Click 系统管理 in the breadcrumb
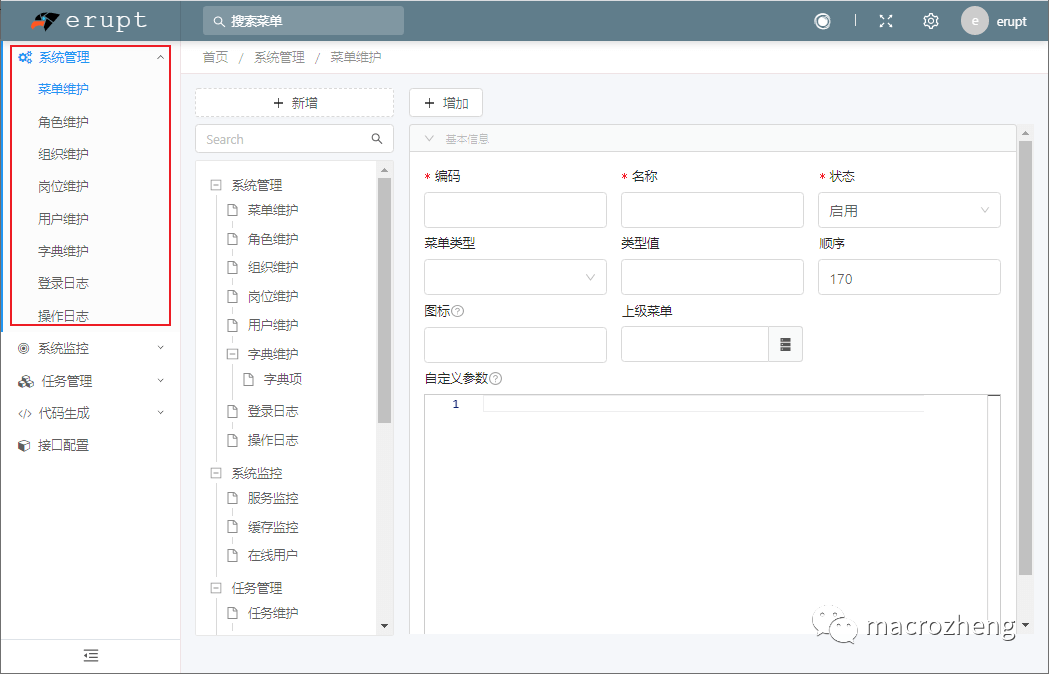 [x=279, y=58]
